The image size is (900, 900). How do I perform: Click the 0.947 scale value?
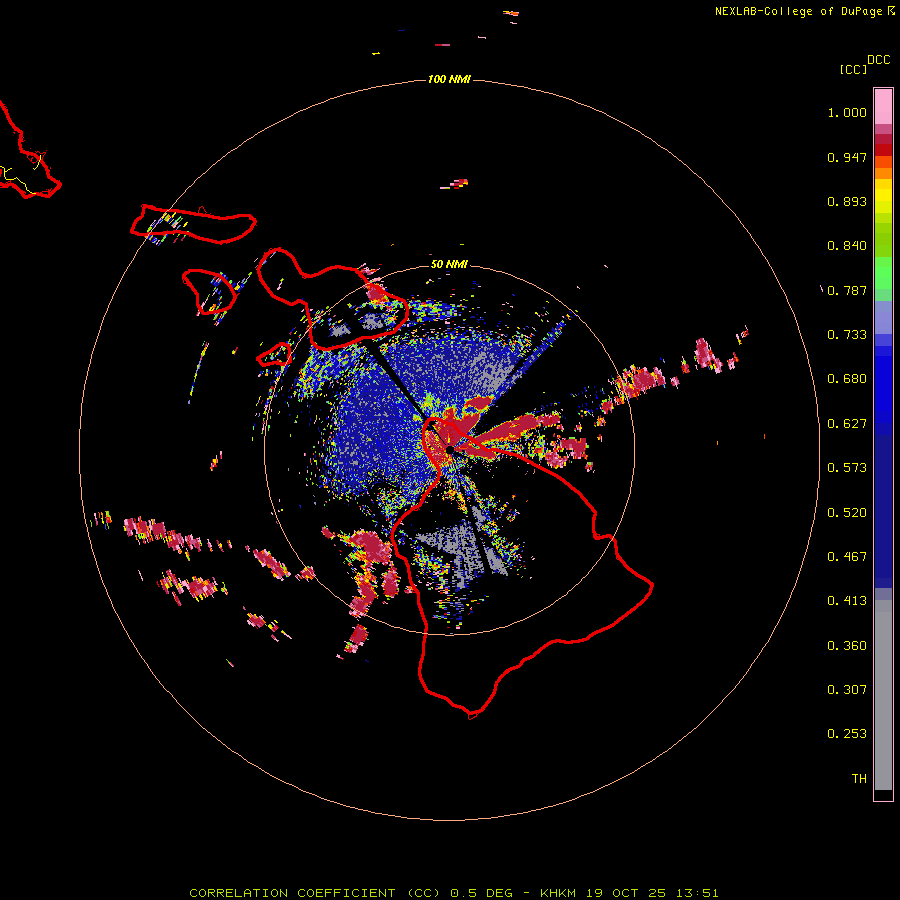coord(847,157)
